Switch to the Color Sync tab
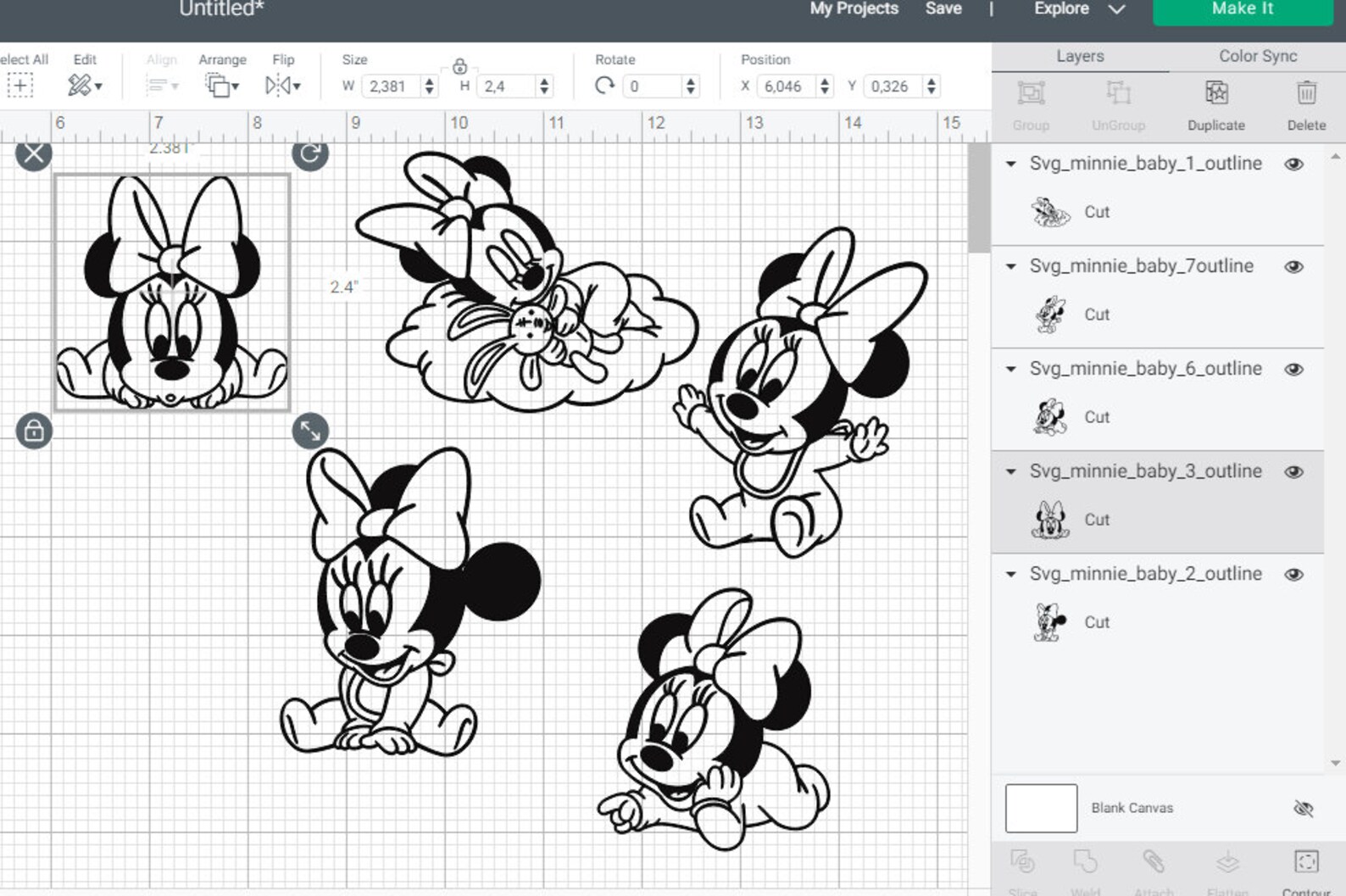 (1258, 57)
